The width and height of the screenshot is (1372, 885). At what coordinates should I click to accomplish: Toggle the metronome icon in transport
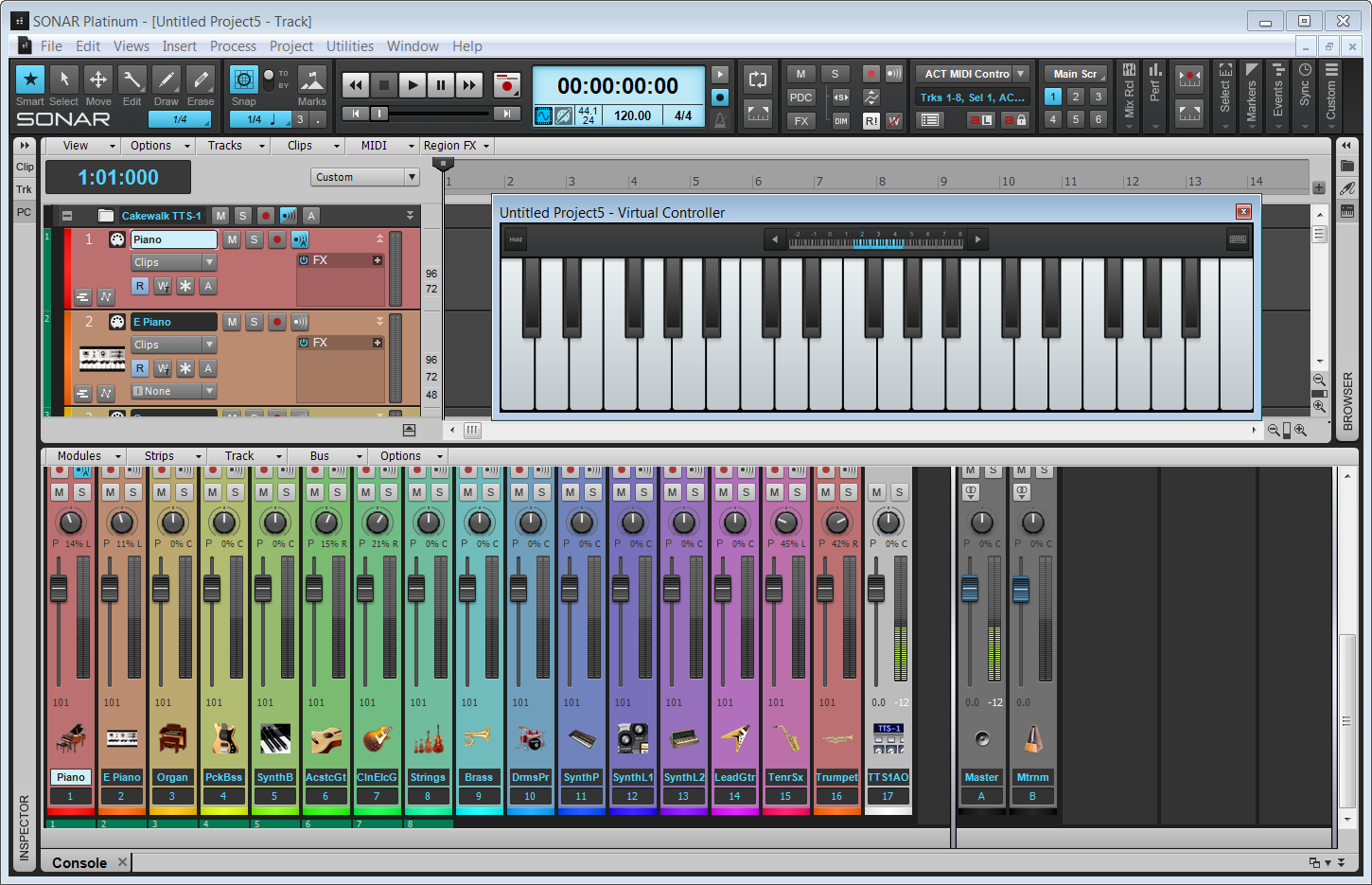coord(720,119)
